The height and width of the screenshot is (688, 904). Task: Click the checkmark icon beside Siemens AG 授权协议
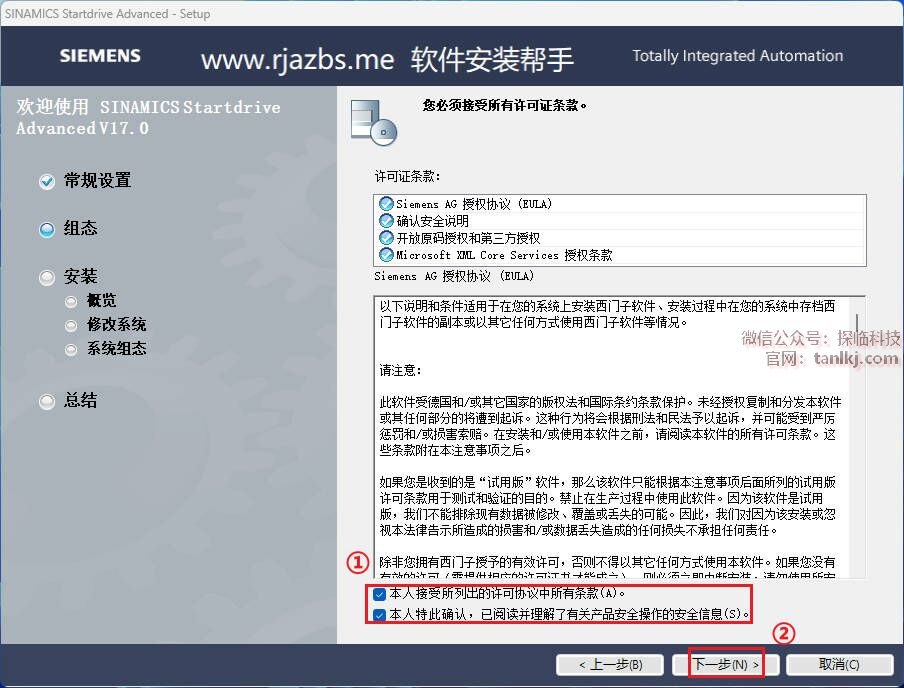pyautogui.click(x=386, y=204)
